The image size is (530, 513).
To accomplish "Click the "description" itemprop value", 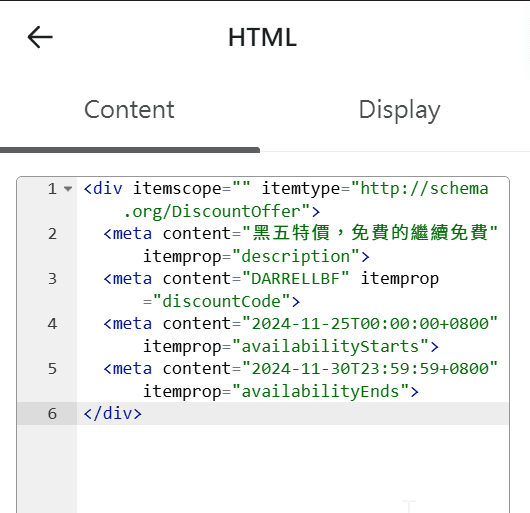I will (x=296, y=256).
